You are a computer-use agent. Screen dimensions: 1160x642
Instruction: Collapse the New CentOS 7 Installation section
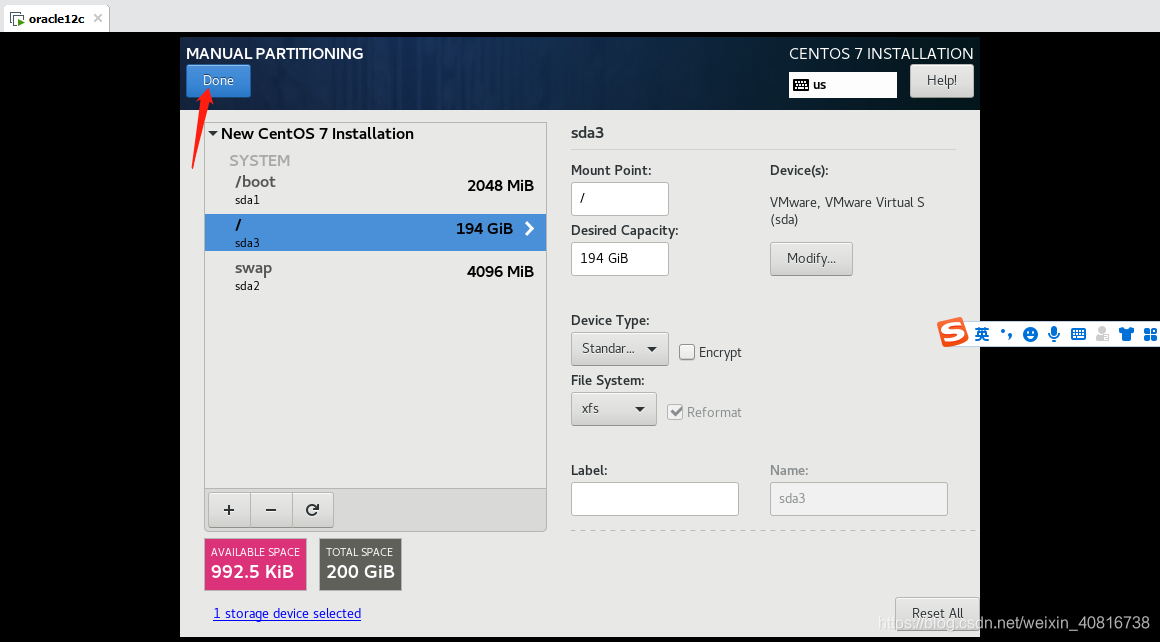click(x=213, y=134)
